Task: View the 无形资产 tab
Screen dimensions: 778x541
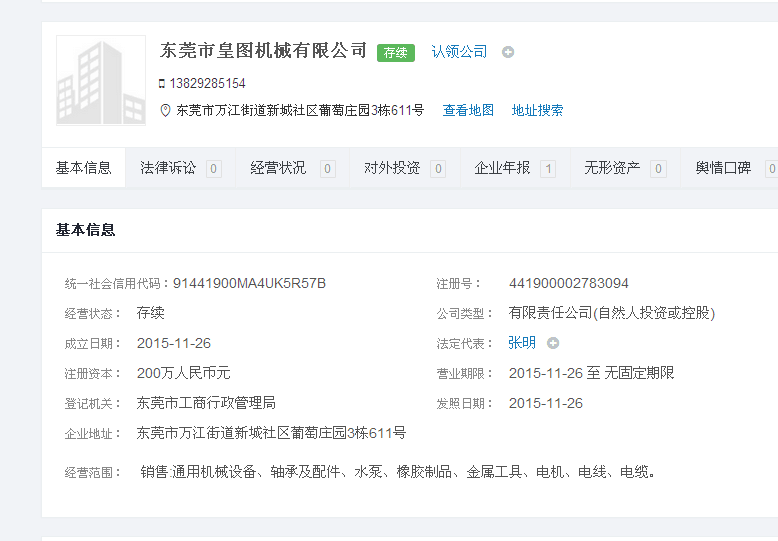Action: (x=612, y=168)
